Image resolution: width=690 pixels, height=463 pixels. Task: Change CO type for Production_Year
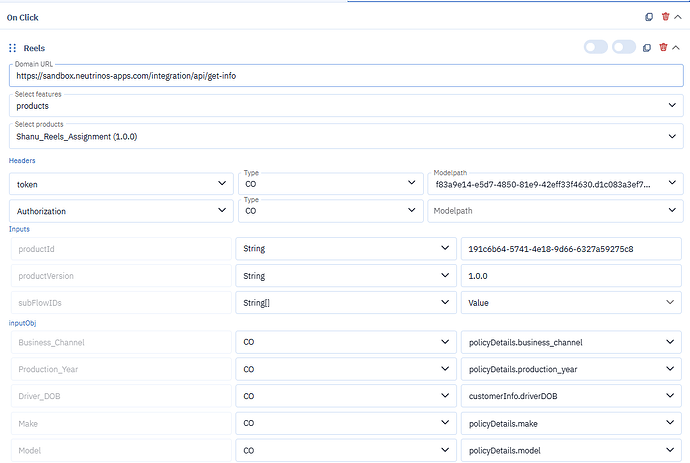point(346,369)
